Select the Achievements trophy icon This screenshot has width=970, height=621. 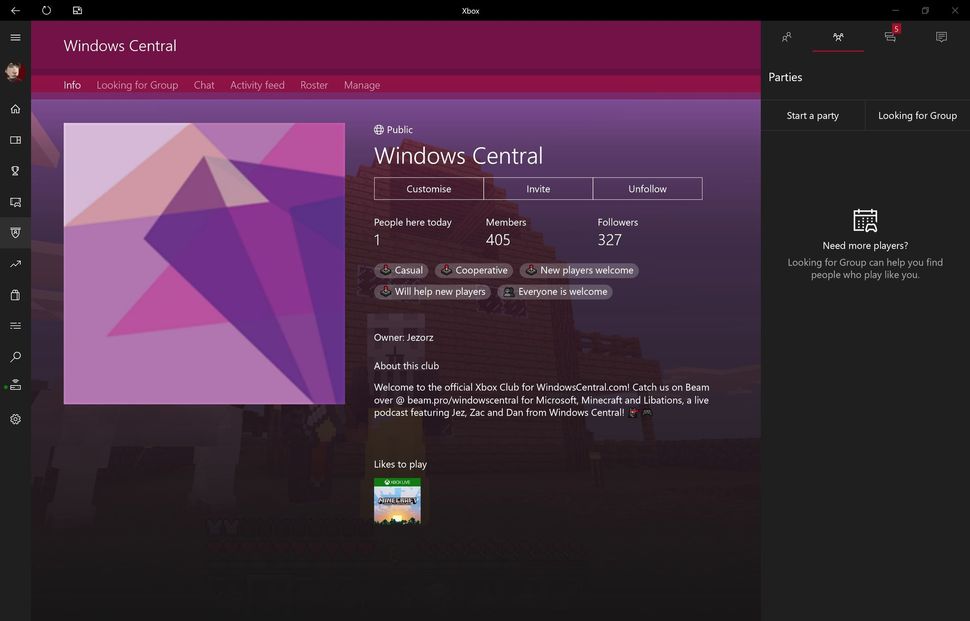click(14, 171)
